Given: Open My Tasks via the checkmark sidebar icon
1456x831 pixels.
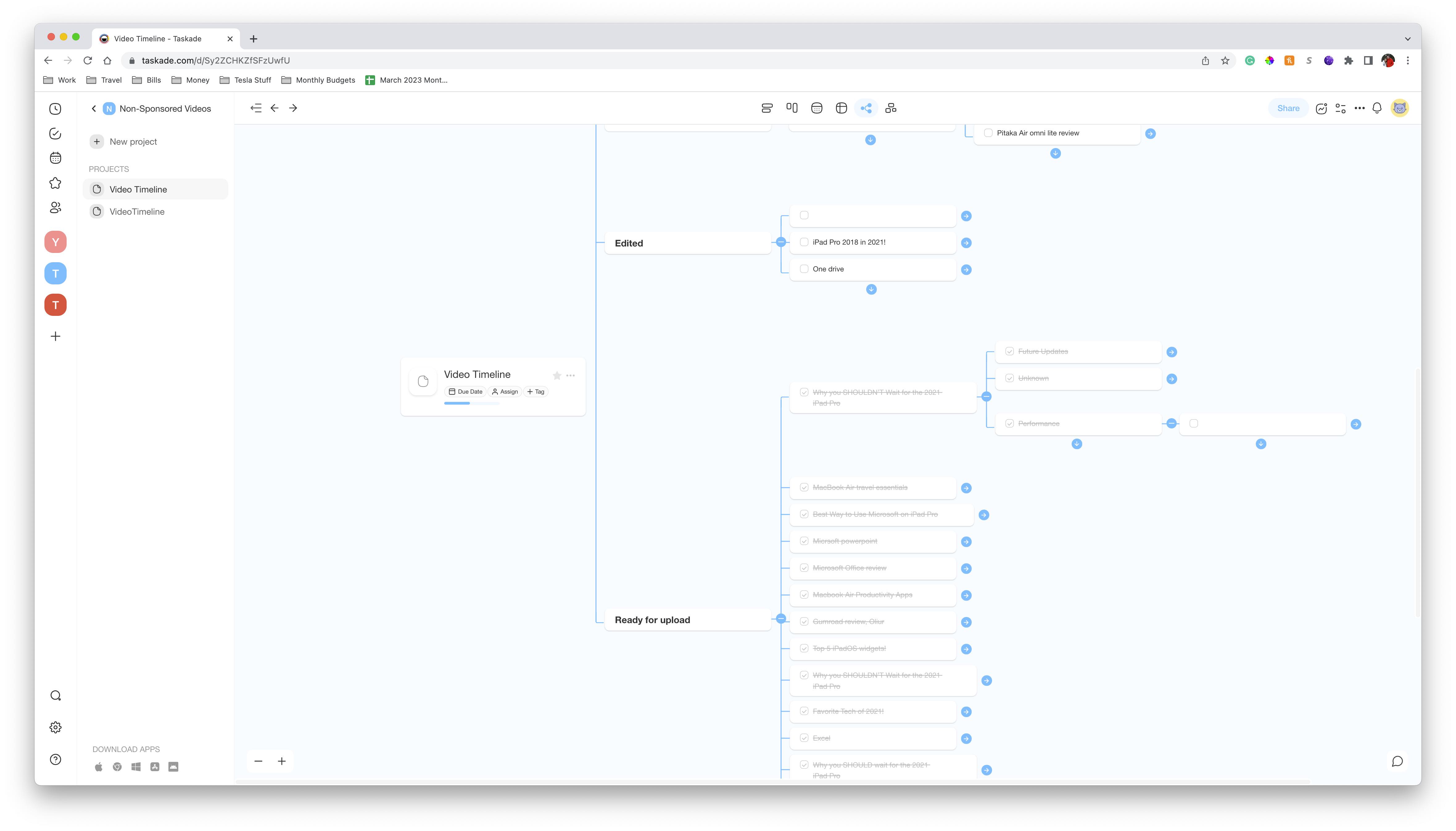Looking at the screenshot, I should click(x=55, y=134).
